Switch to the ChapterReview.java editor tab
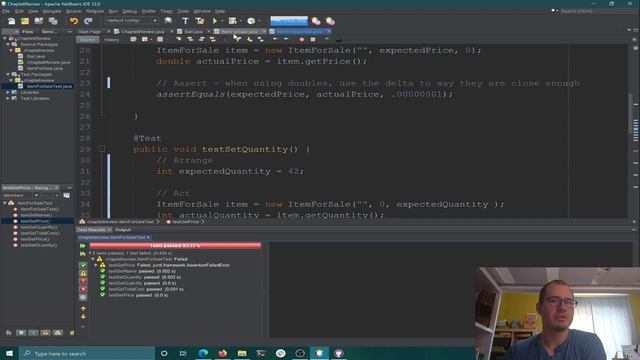This screenshot has width=640, height=360. click(142, 31)
